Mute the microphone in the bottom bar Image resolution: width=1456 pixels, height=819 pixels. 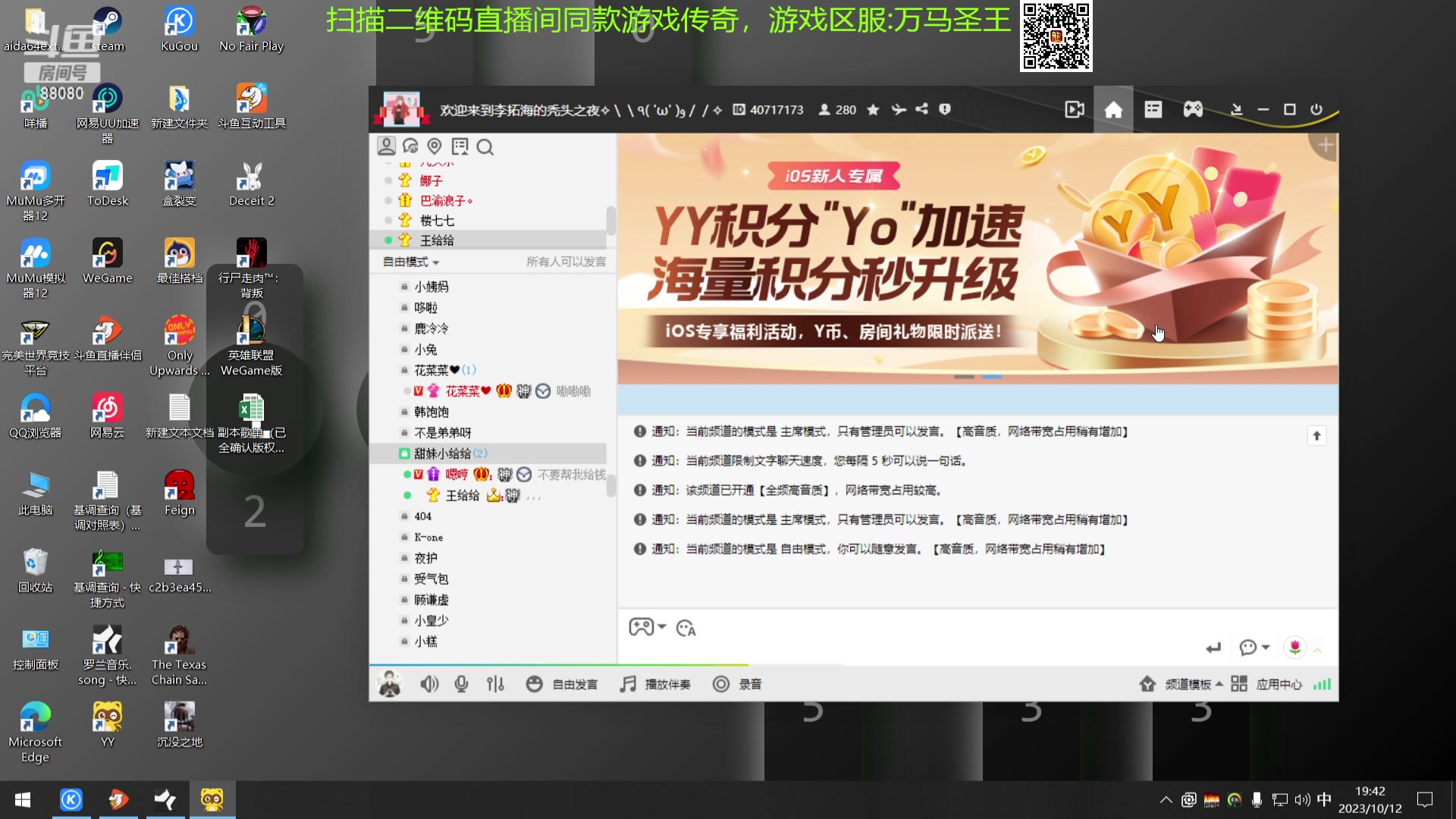(462, 683)
